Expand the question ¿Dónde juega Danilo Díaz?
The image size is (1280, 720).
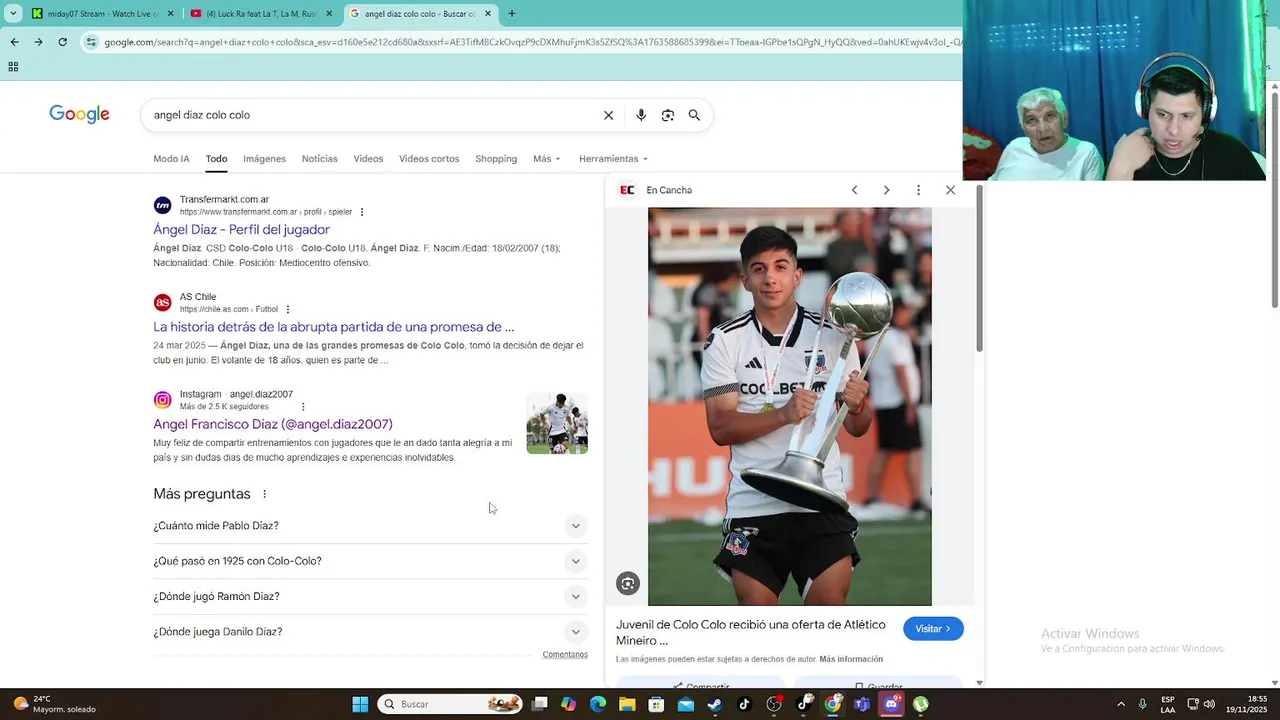[370, 632]
